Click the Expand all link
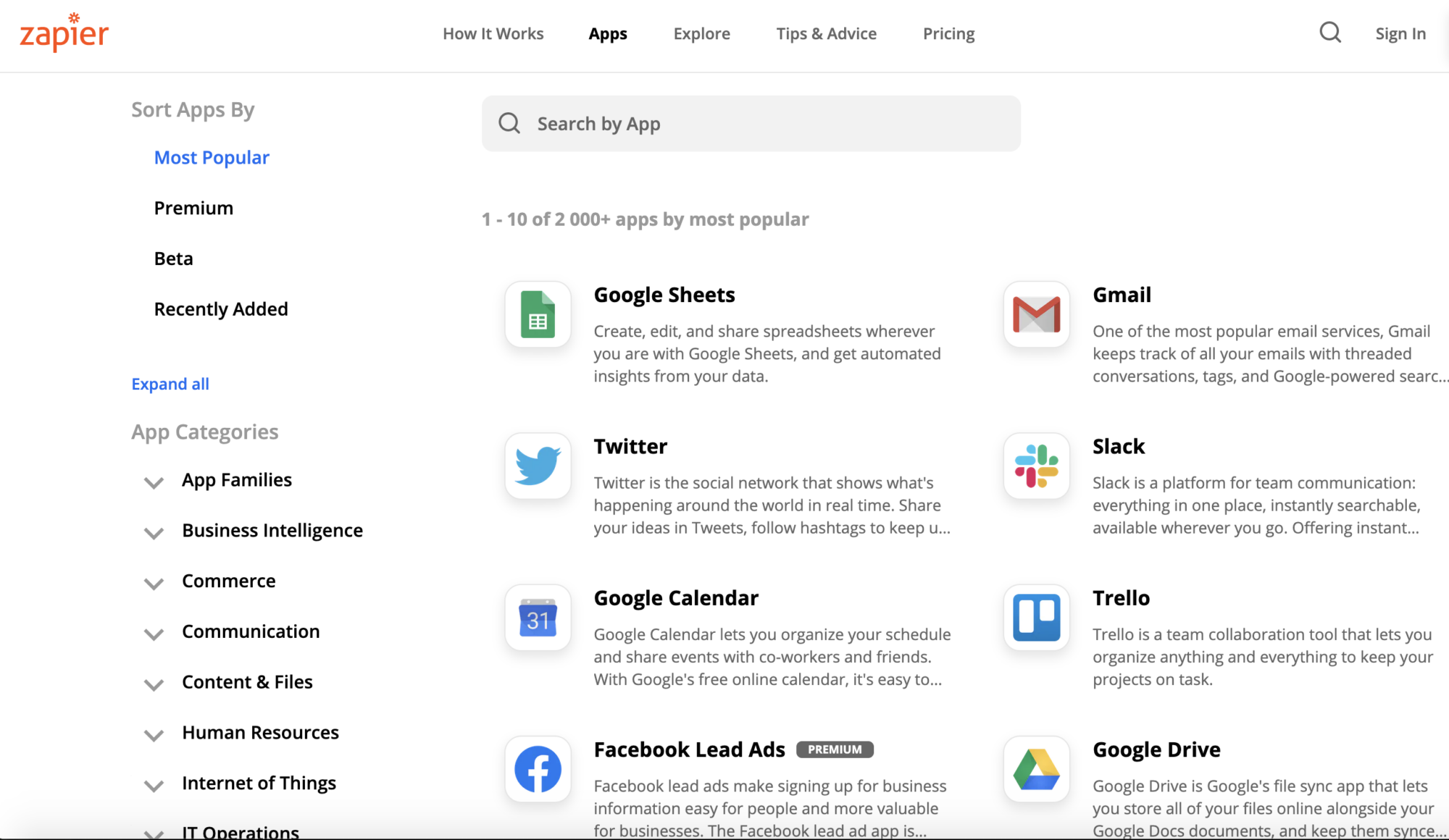 [x=170, y=384]
